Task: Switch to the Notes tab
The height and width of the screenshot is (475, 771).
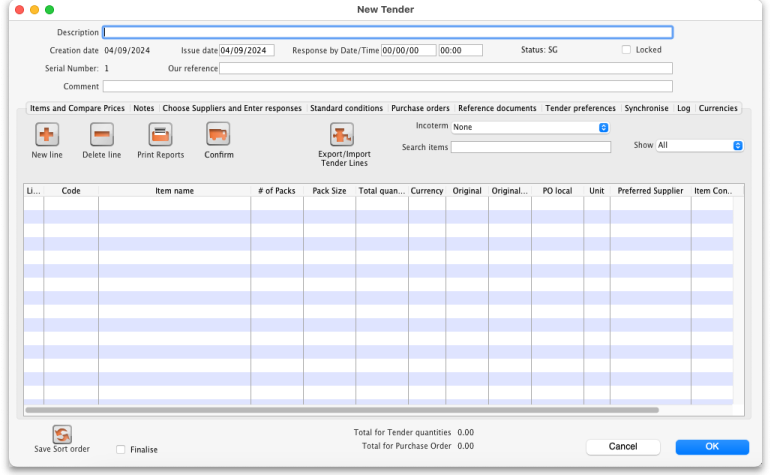Action: 144,108
